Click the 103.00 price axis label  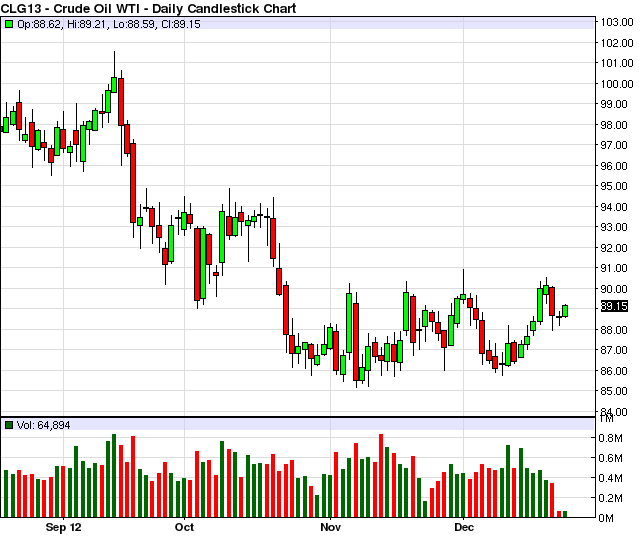click(x=617, y=22)
